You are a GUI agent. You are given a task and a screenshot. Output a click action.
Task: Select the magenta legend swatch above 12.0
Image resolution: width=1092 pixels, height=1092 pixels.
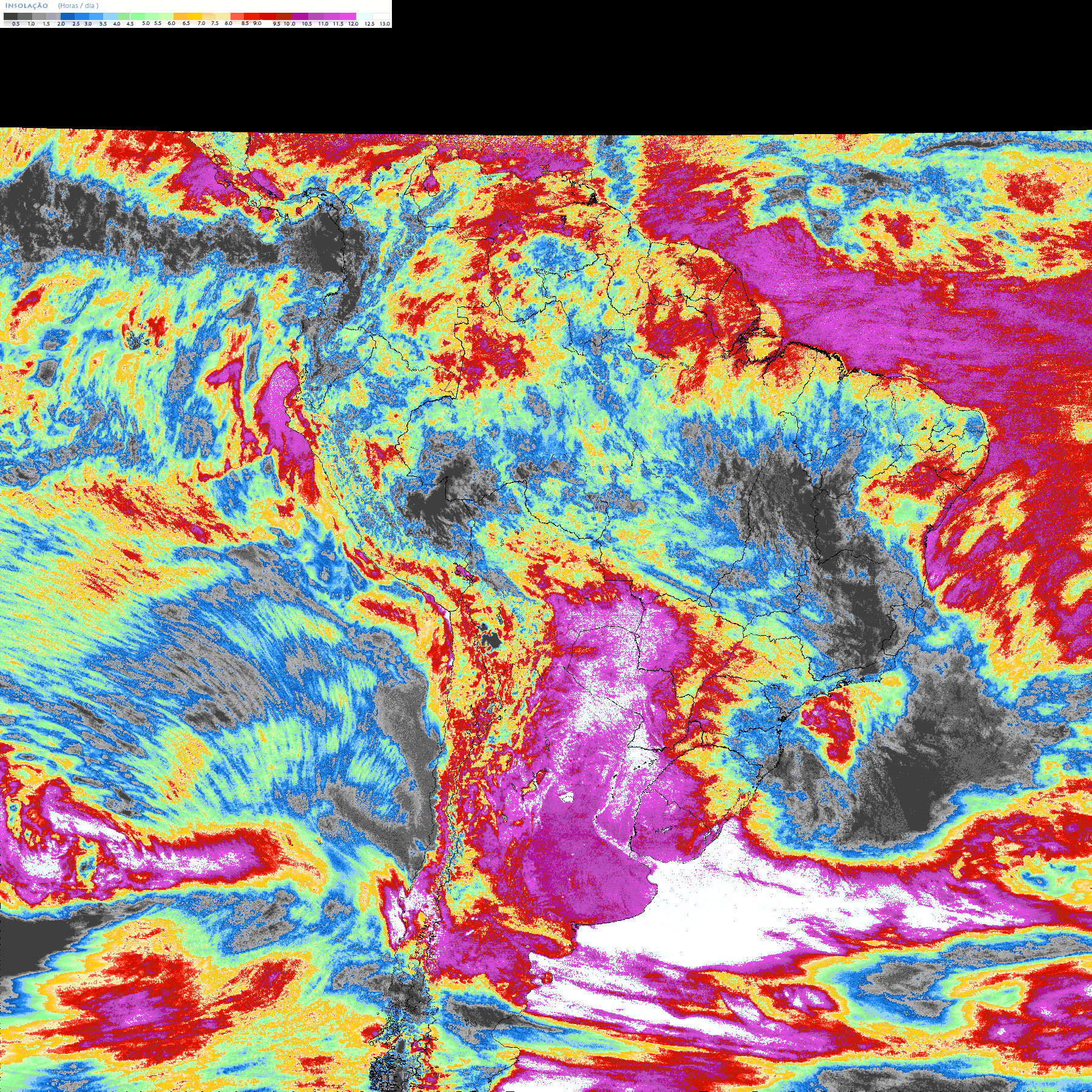tap(348, 16)
